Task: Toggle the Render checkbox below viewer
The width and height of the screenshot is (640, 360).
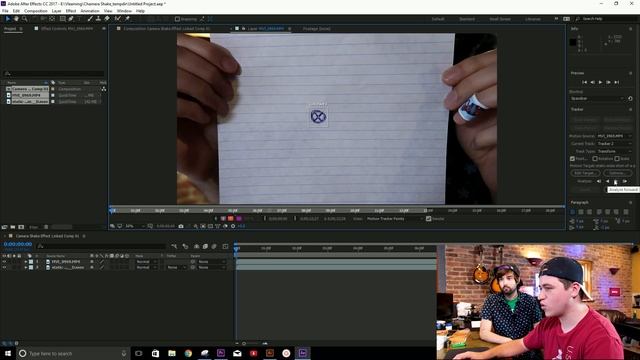Action: point(429,219)
